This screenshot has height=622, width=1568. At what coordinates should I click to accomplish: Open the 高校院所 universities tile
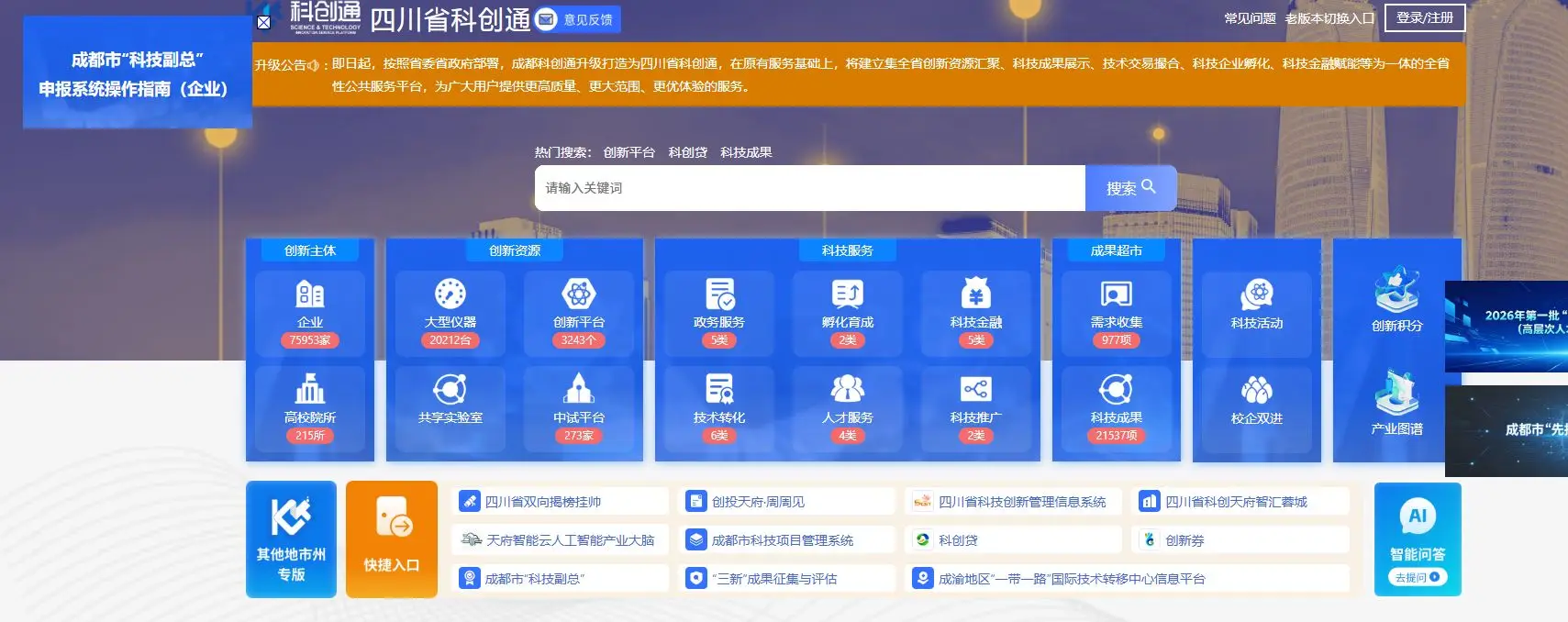pyautogui.click(x=310, y=409)
